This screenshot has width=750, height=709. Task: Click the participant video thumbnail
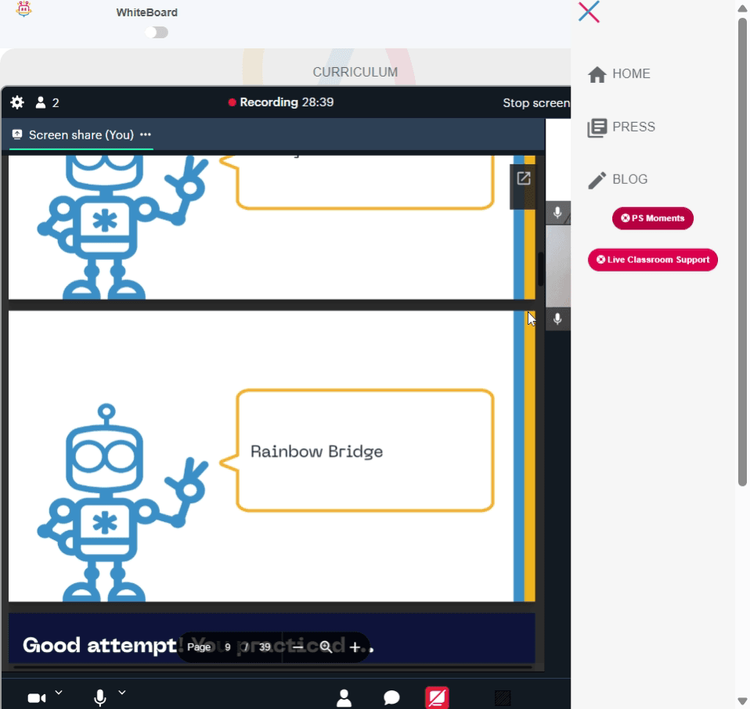558,266
